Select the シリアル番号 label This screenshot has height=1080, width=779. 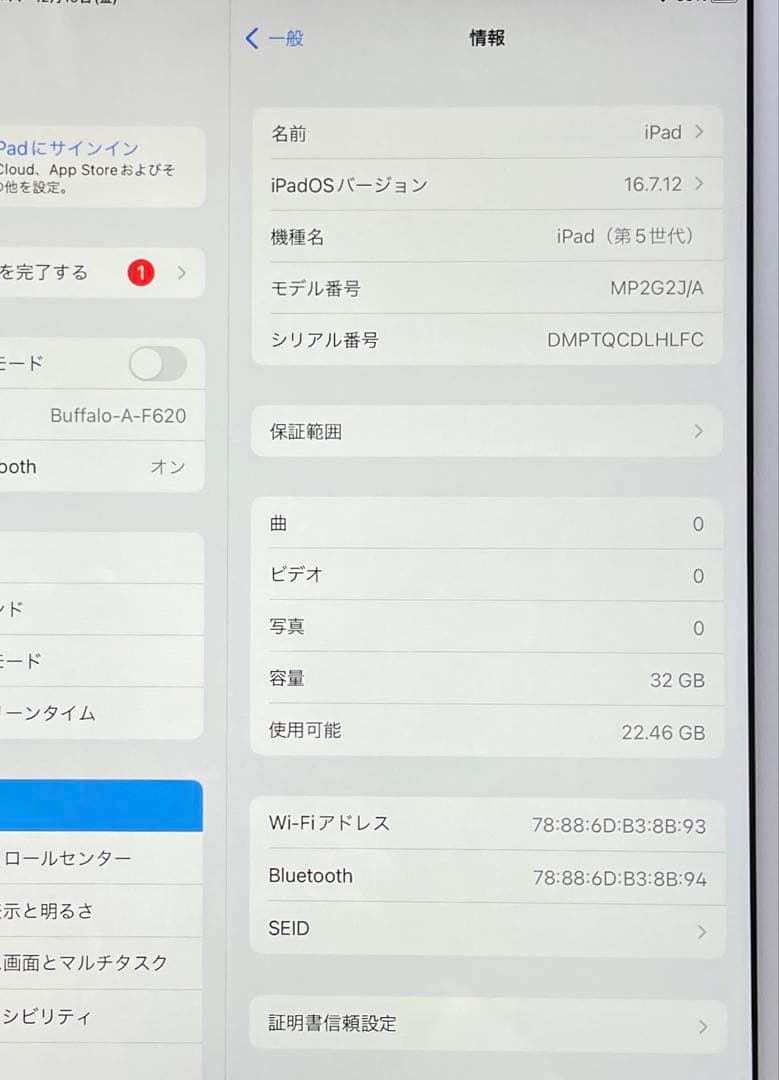coord(324,340)
